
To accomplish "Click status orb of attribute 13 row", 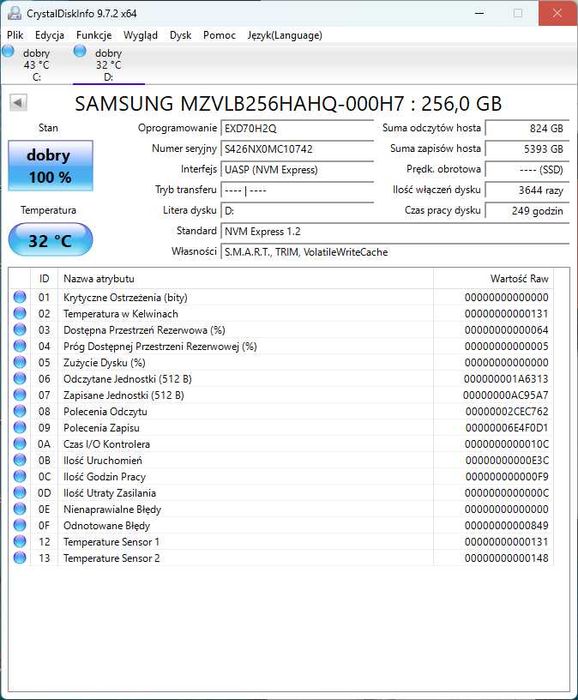I will [x=20, y=558].
